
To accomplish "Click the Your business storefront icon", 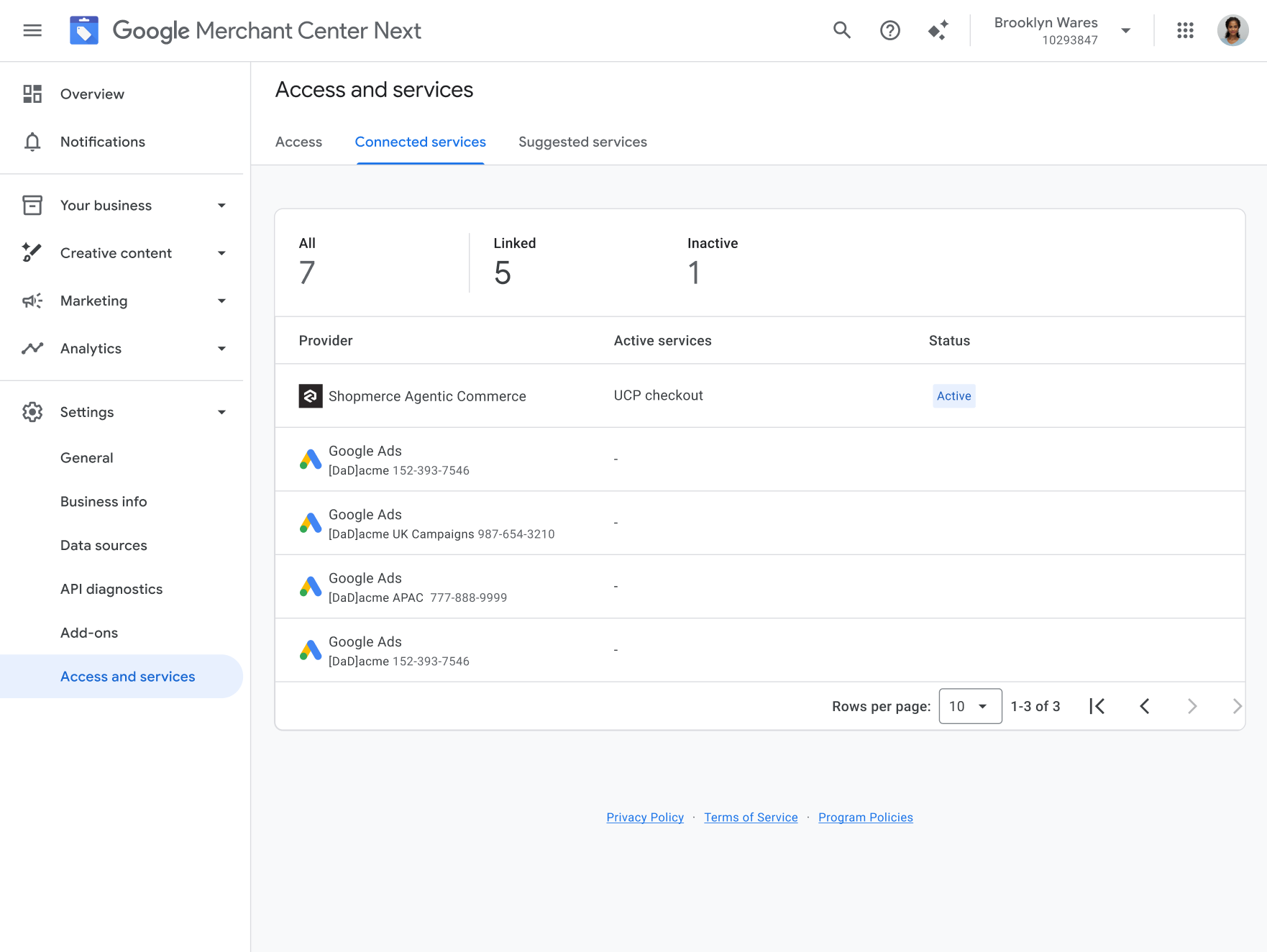I will pyautogui.click(x=32, y=205).
